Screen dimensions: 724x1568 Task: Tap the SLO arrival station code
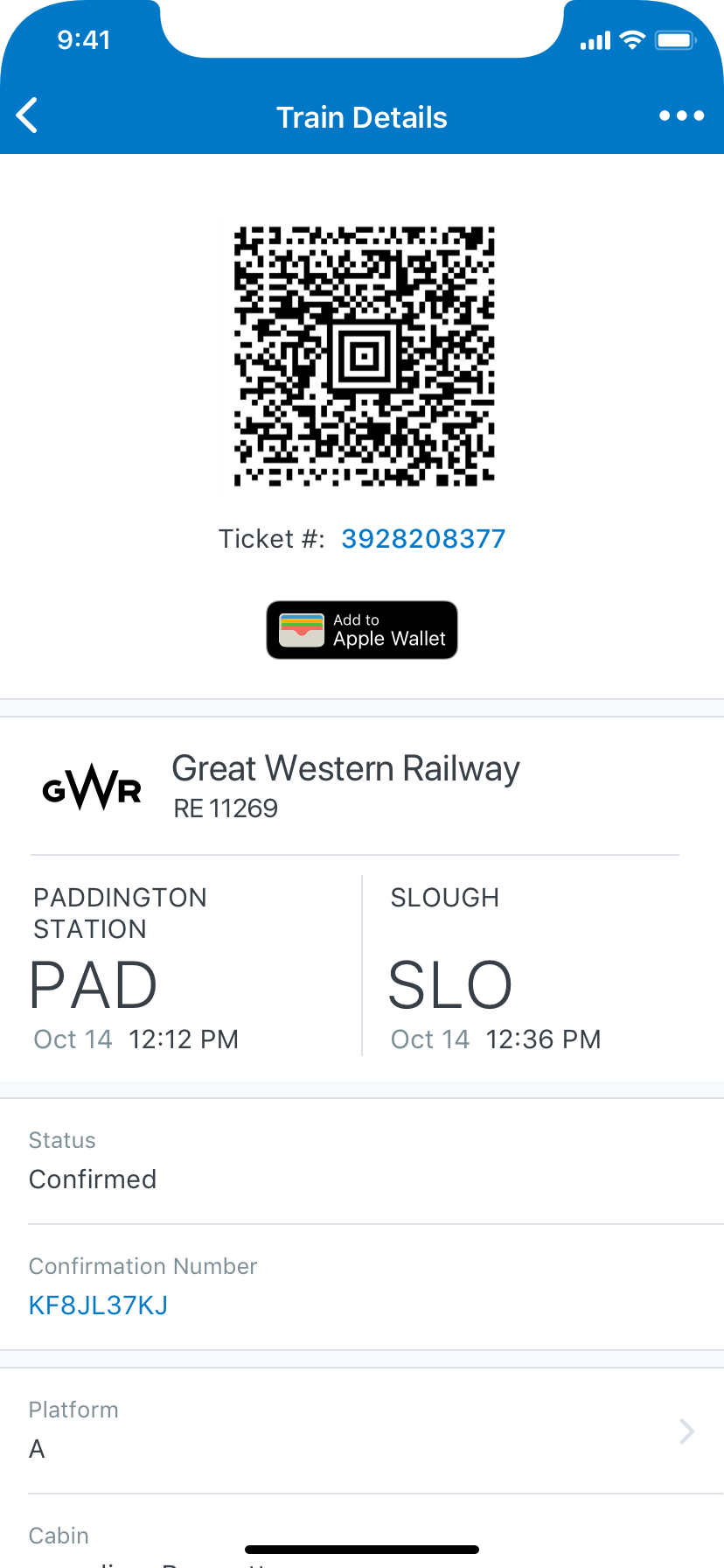click(449, 986)
